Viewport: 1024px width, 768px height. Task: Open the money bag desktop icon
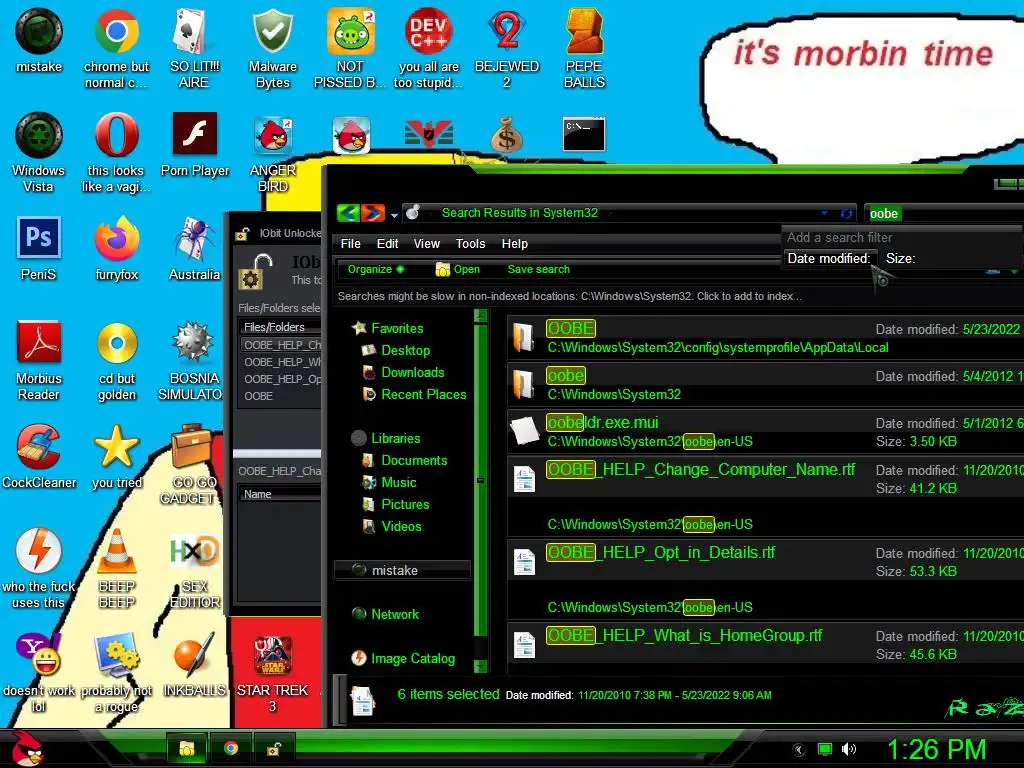tap(507, 135)
